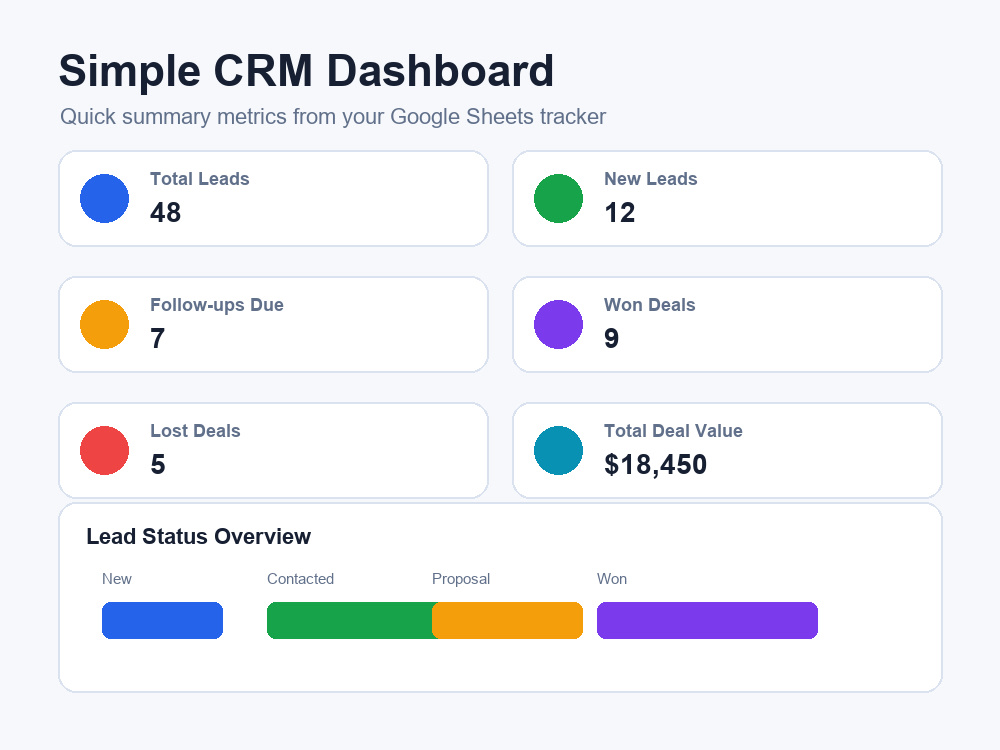Click the 'Follow-ups Due' label
The height and width of the screenshot is (750, 1000).
(x=217, y=305)
